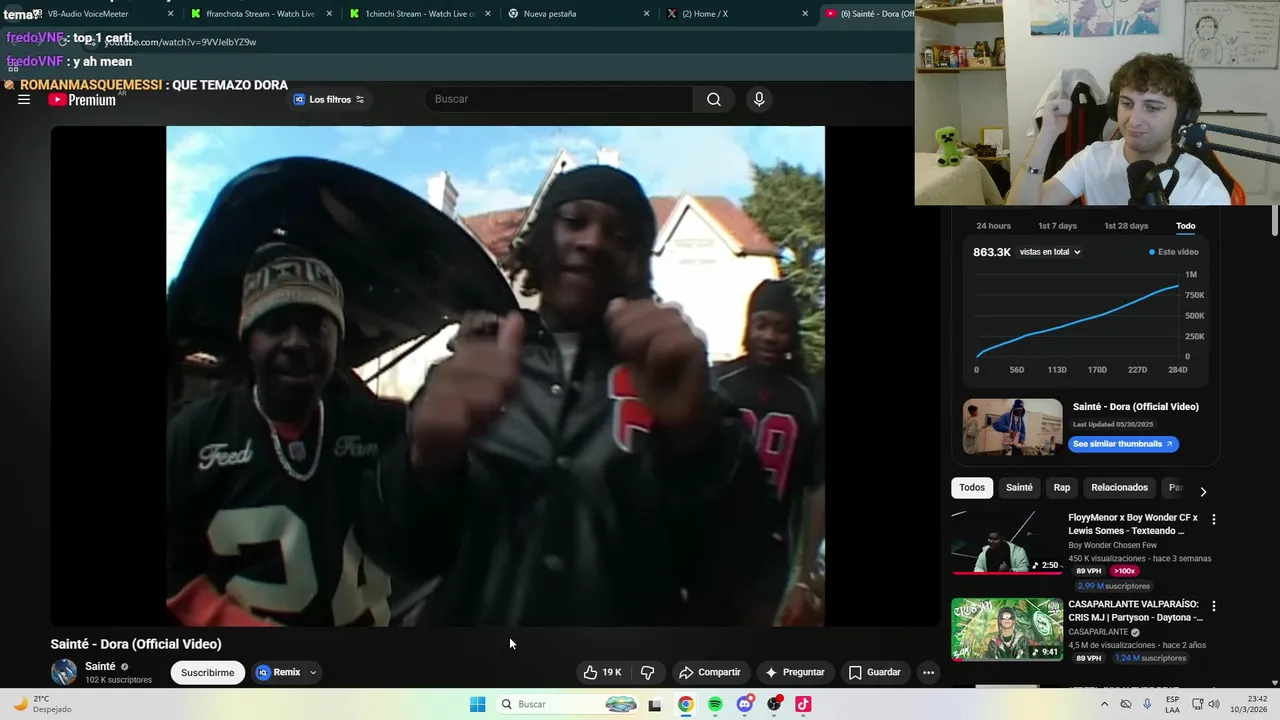This screenshot has width=1280, height=720.
Task: Open Los filtros options
Action: tap(329, 99)
